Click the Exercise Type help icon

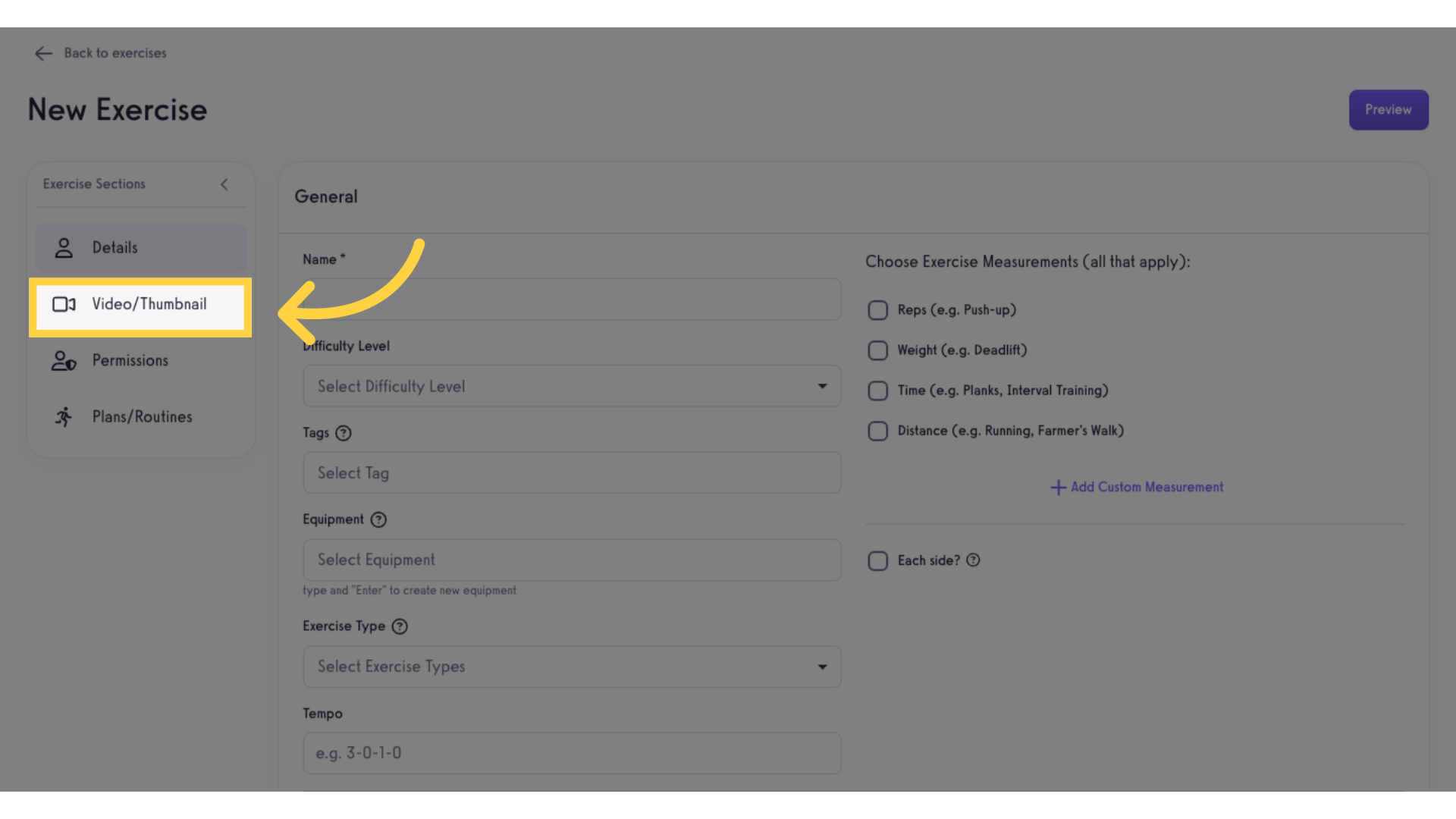(x=400, y=626)
